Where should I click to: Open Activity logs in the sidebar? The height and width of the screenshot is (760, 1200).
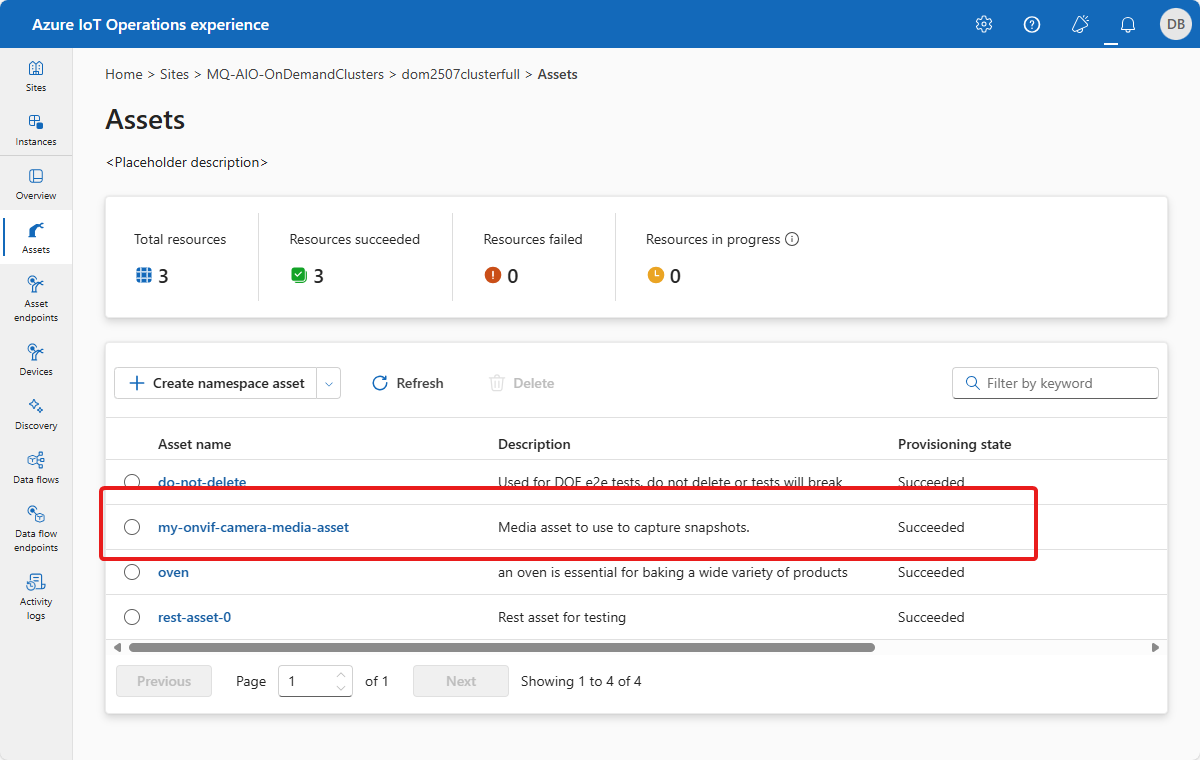36,596
